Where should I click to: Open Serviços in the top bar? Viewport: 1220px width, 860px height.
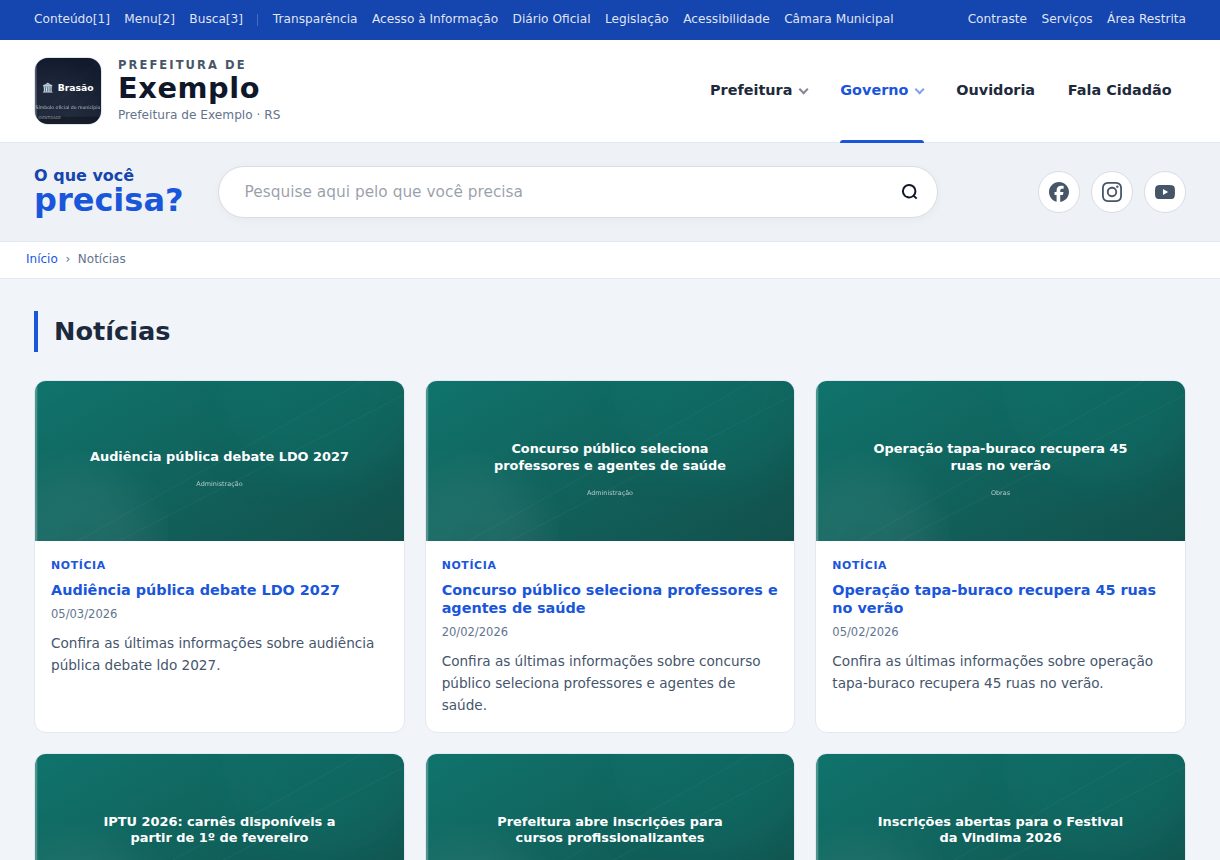pyautogui.click(x=1067, y=19)
